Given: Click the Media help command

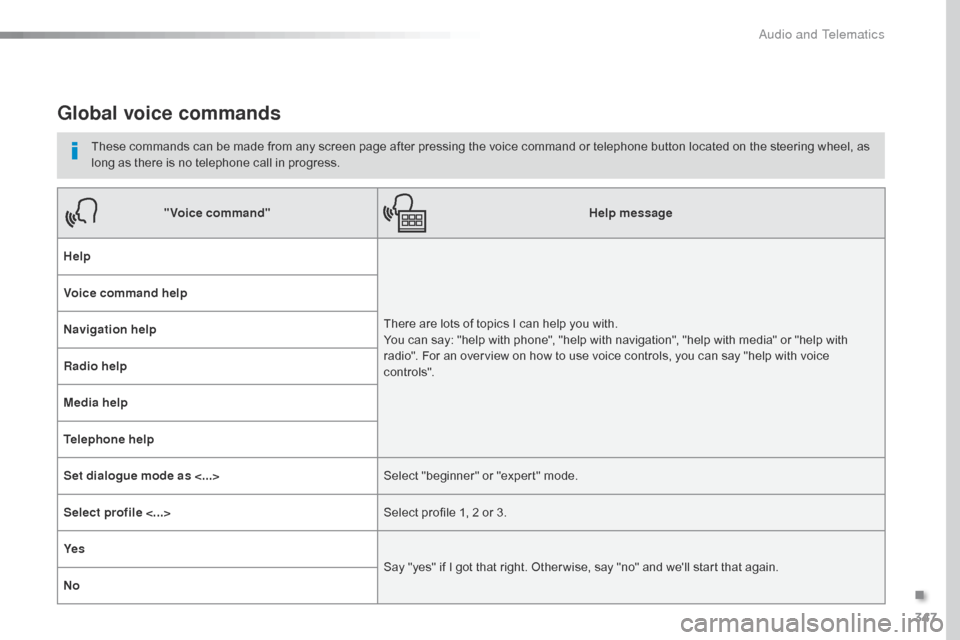Looking at the screenshot, I should pos(96,402).
